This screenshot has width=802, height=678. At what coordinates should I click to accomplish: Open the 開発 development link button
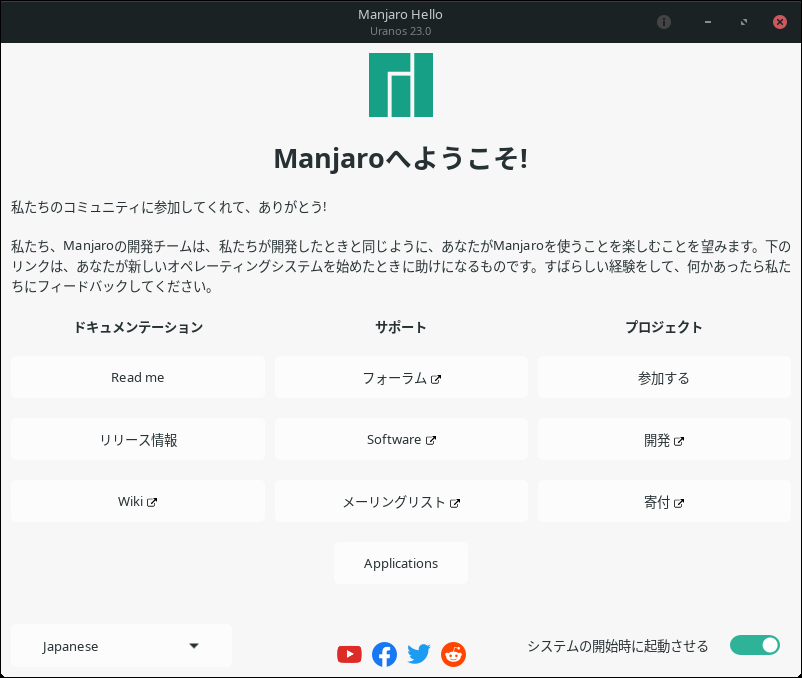pyautogui.click(x=664, y=440)
